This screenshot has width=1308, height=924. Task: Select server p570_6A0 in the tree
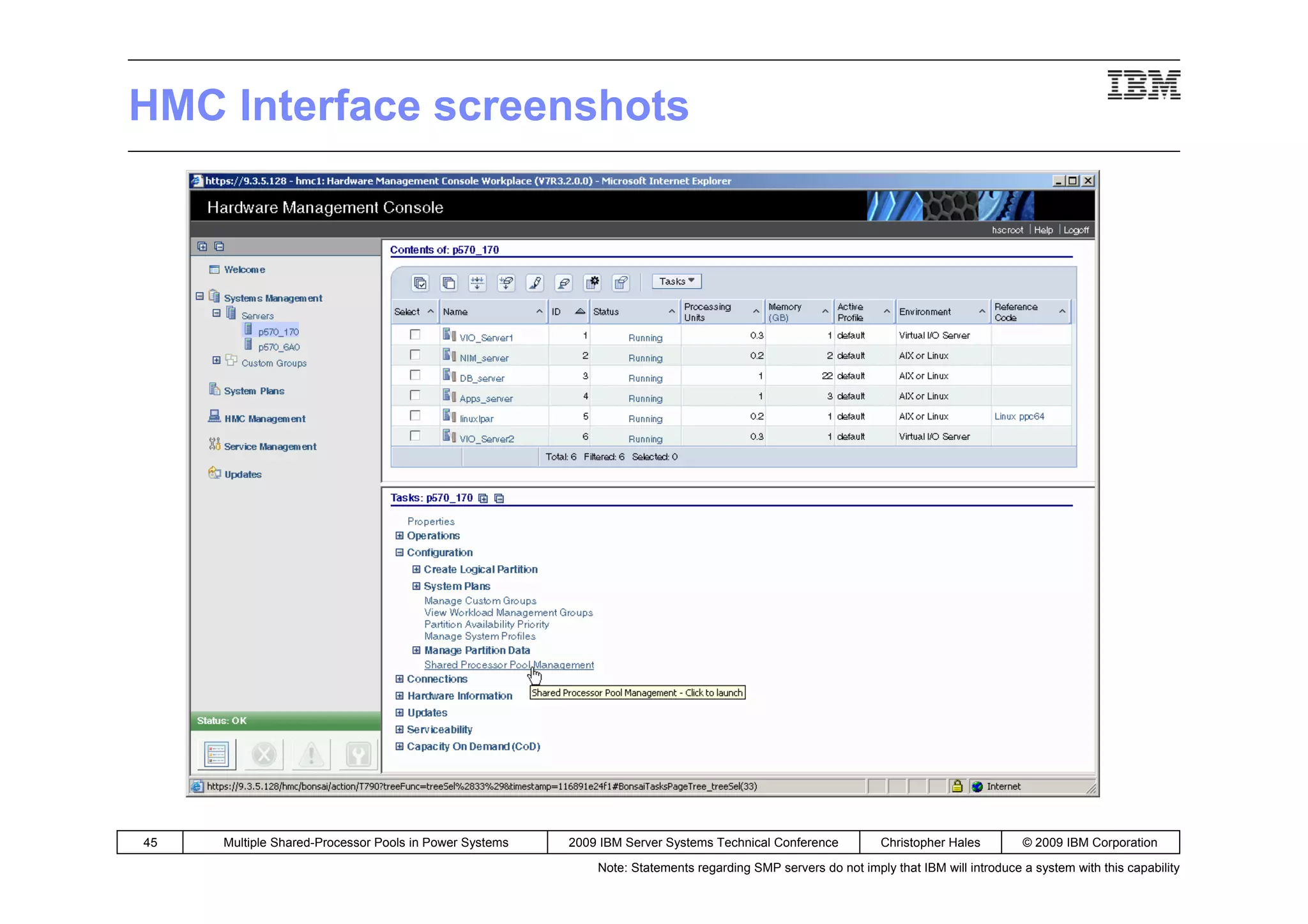279,347
